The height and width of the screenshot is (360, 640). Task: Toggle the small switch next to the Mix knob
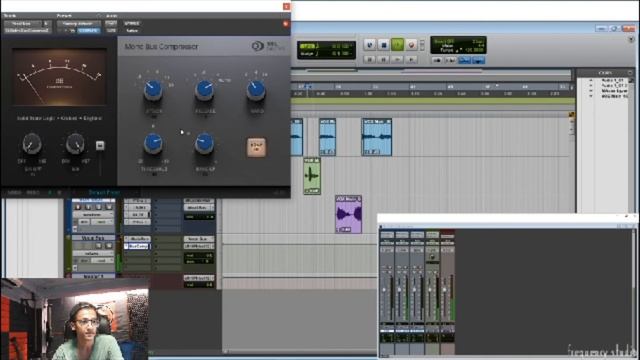click(100, 146)
